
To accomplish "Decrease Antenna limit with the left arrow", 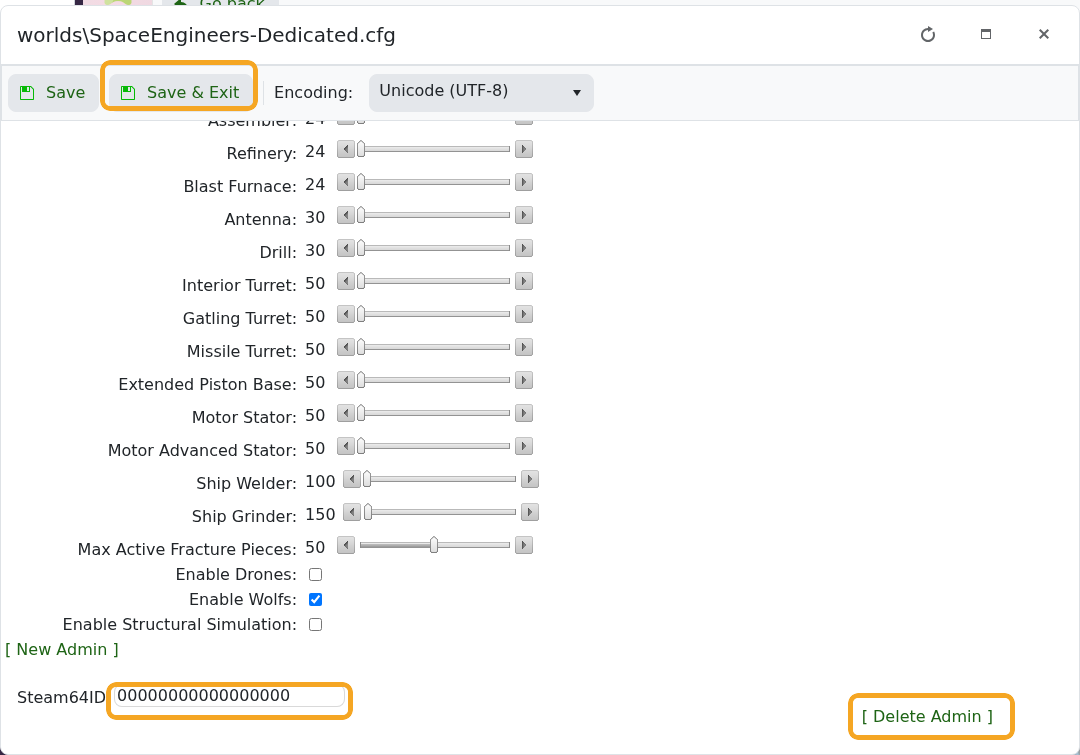I will tap(346, 215).
